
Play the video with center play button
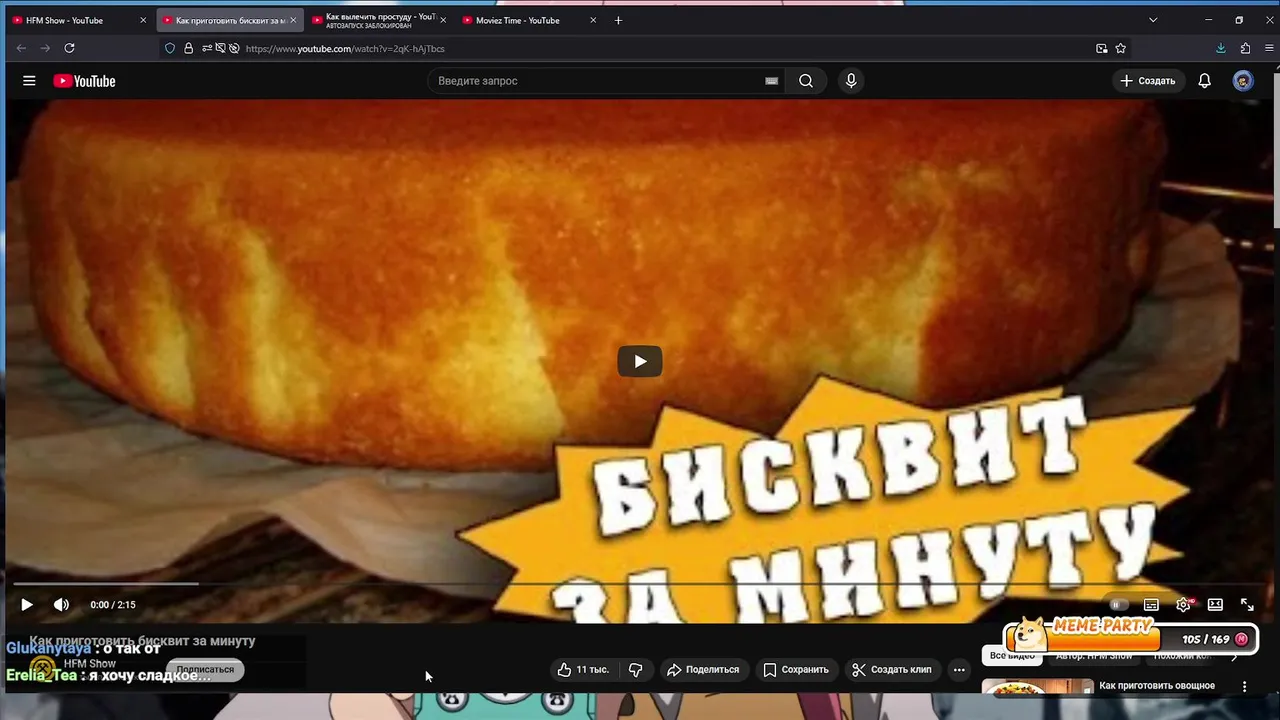point(640,361)
